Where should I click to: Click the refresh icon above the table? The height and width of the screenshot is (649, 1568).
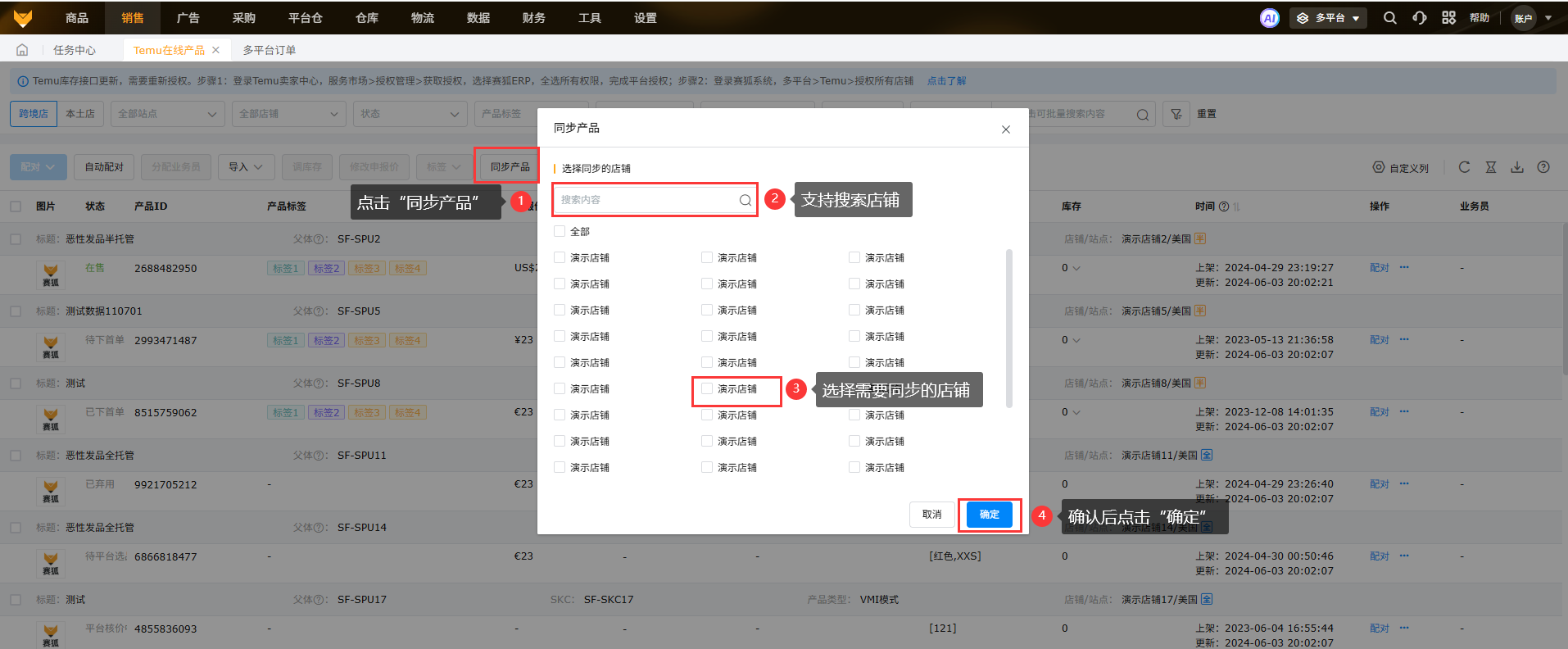click(x=1464, y=167)
